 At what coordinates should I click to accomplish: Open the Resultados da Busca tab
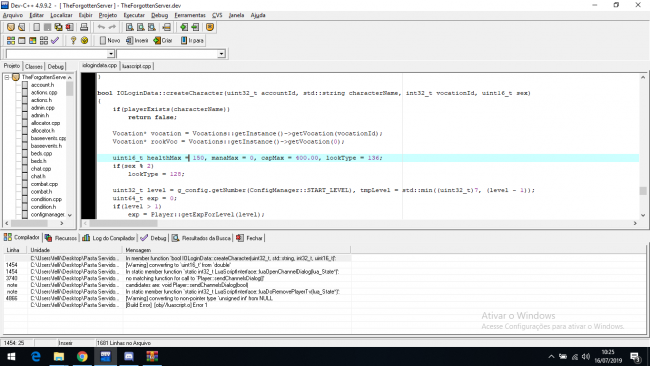[201, 238]
